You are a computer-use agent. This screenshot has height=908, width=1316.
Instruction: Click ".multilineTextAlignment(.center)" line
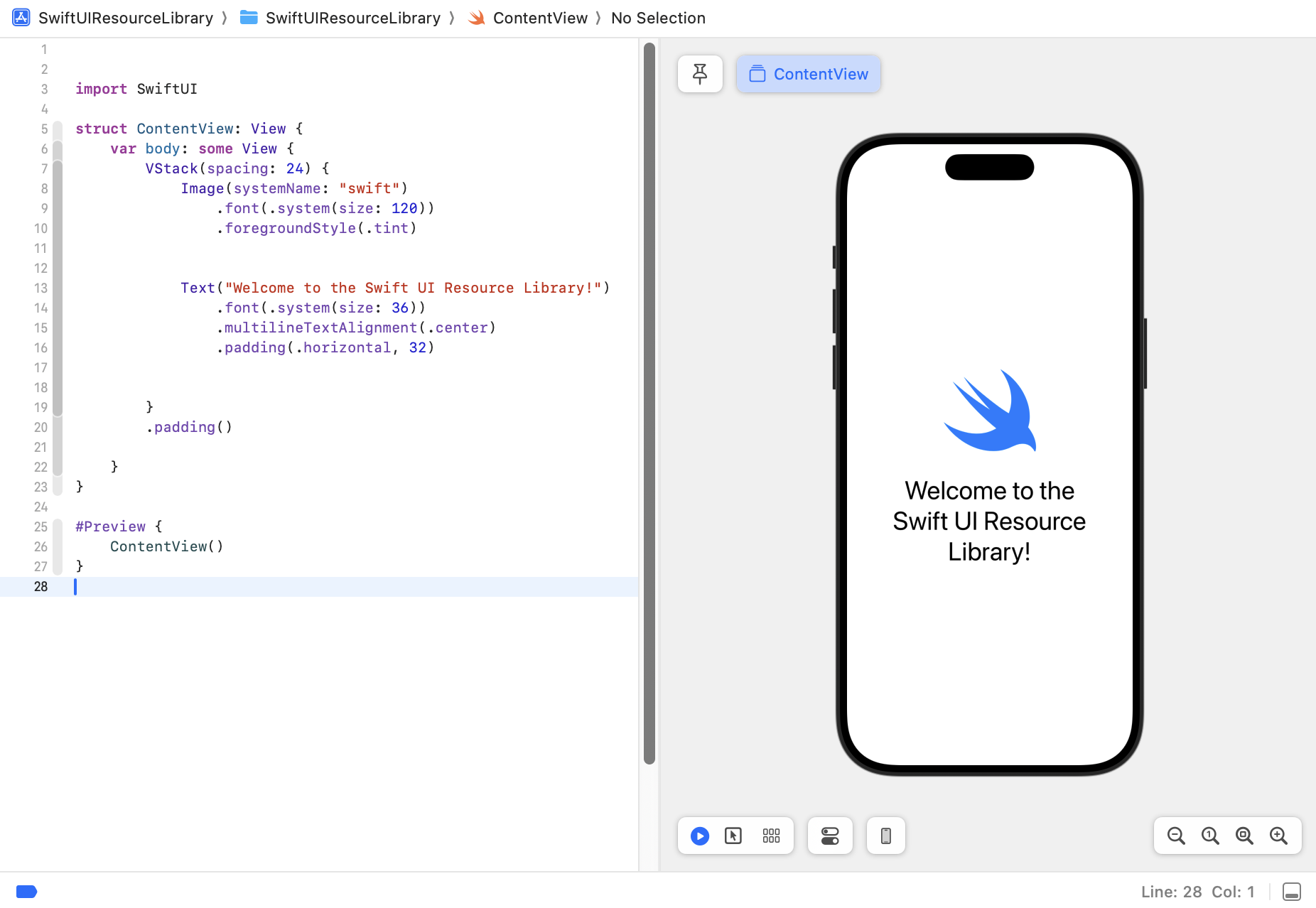356,328
